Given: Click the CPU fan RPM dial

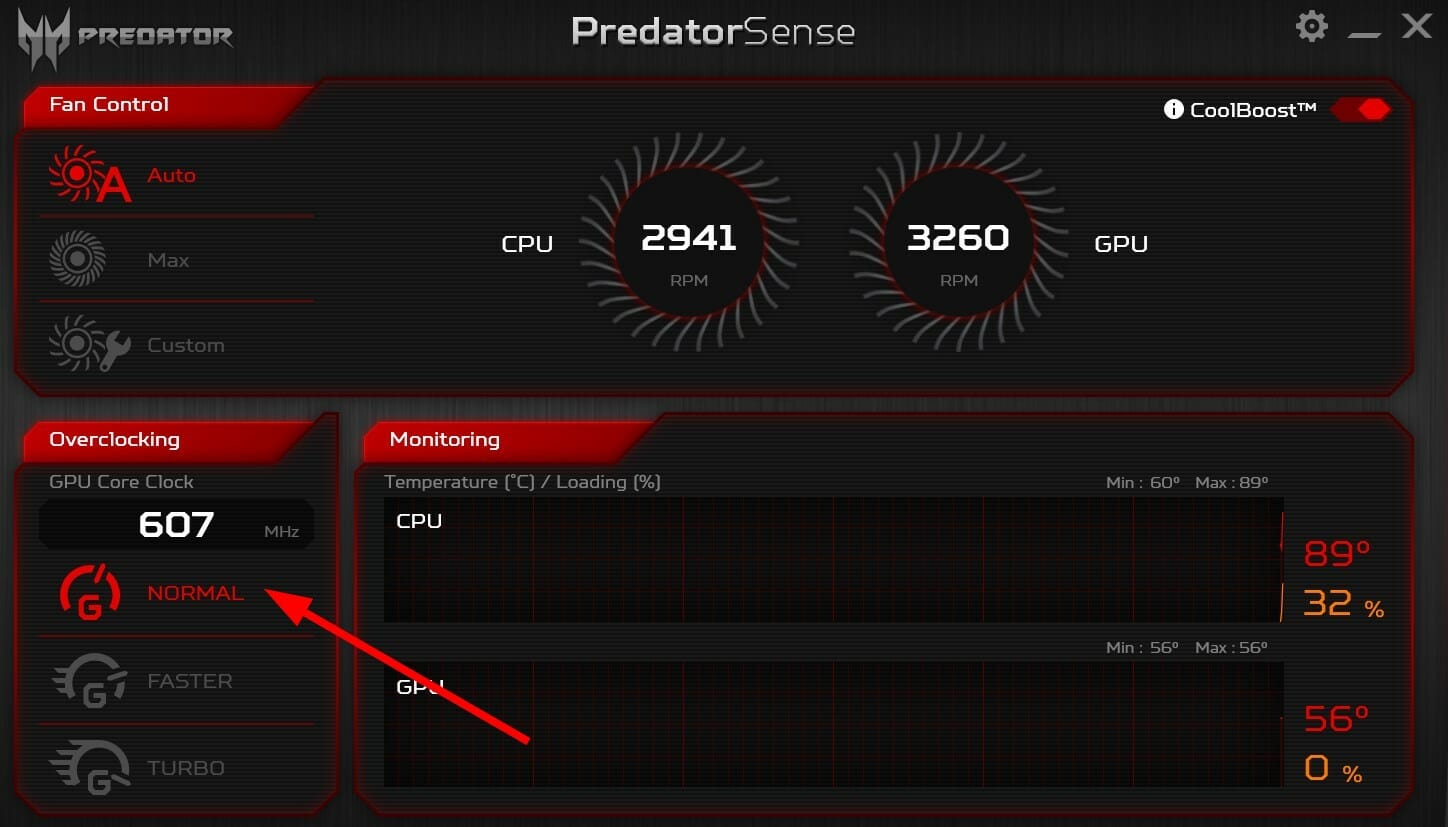Looking at the screenshot, I should pyautogui.click(x=689, y=243).
